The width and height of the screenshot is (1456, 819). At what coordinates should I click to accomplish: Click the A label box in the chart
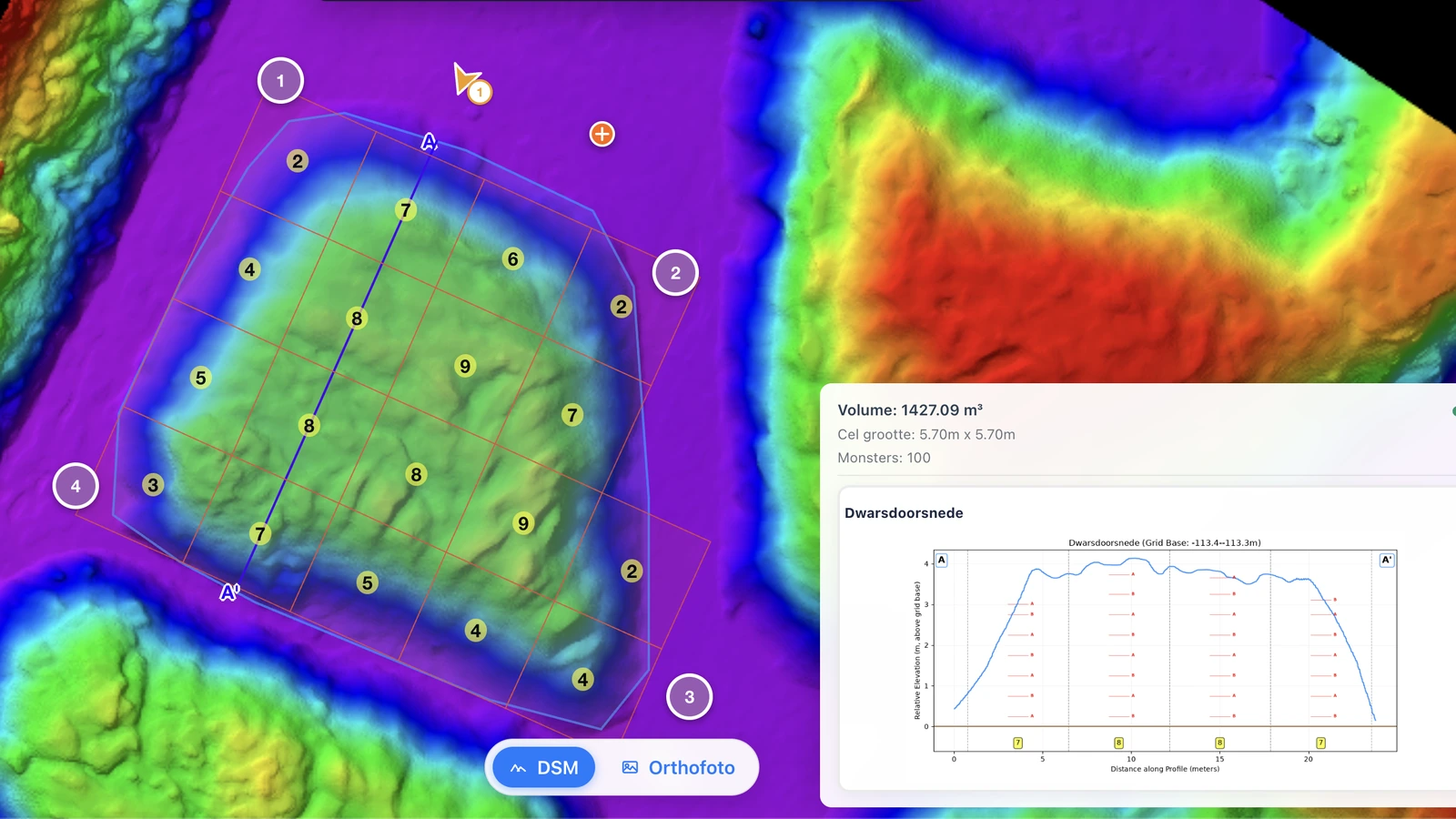942,561
